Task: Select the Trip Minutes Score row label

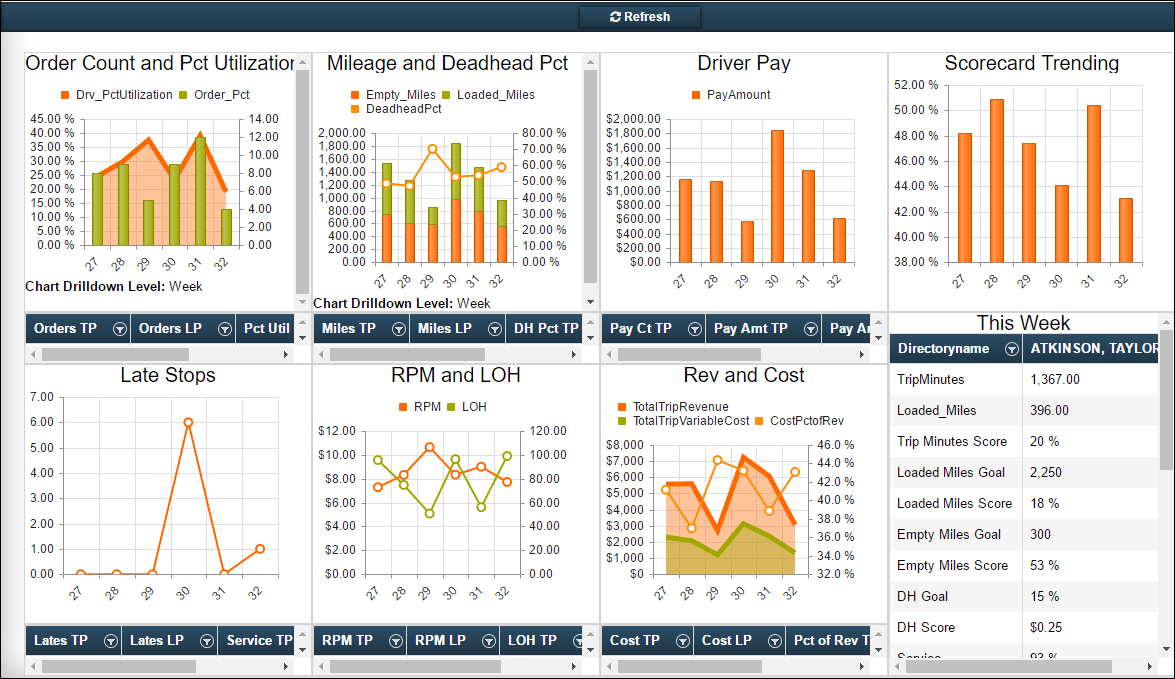Action: [952, 441]
